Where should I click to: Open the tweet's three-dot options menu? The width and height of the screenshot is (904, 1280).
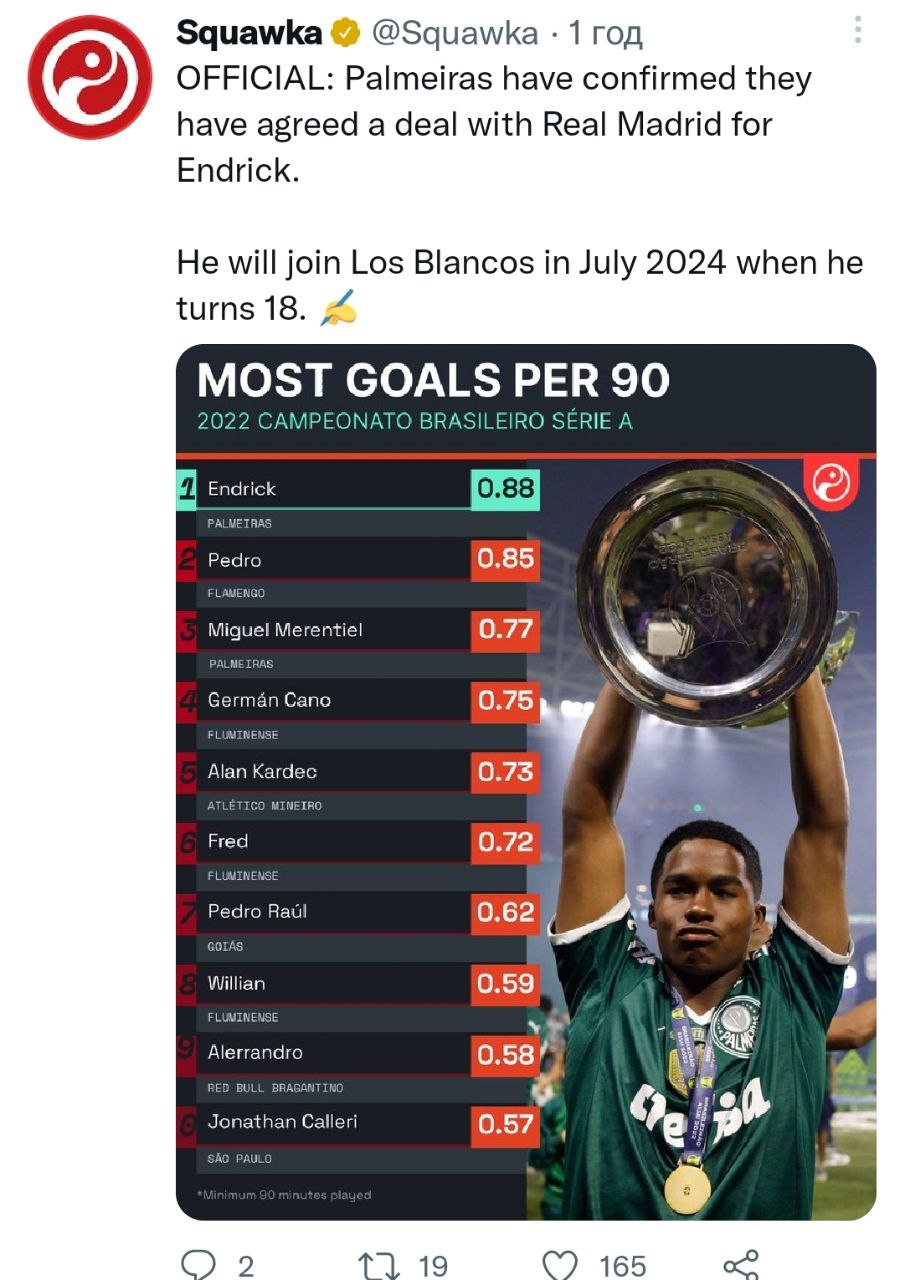[857, 31]
